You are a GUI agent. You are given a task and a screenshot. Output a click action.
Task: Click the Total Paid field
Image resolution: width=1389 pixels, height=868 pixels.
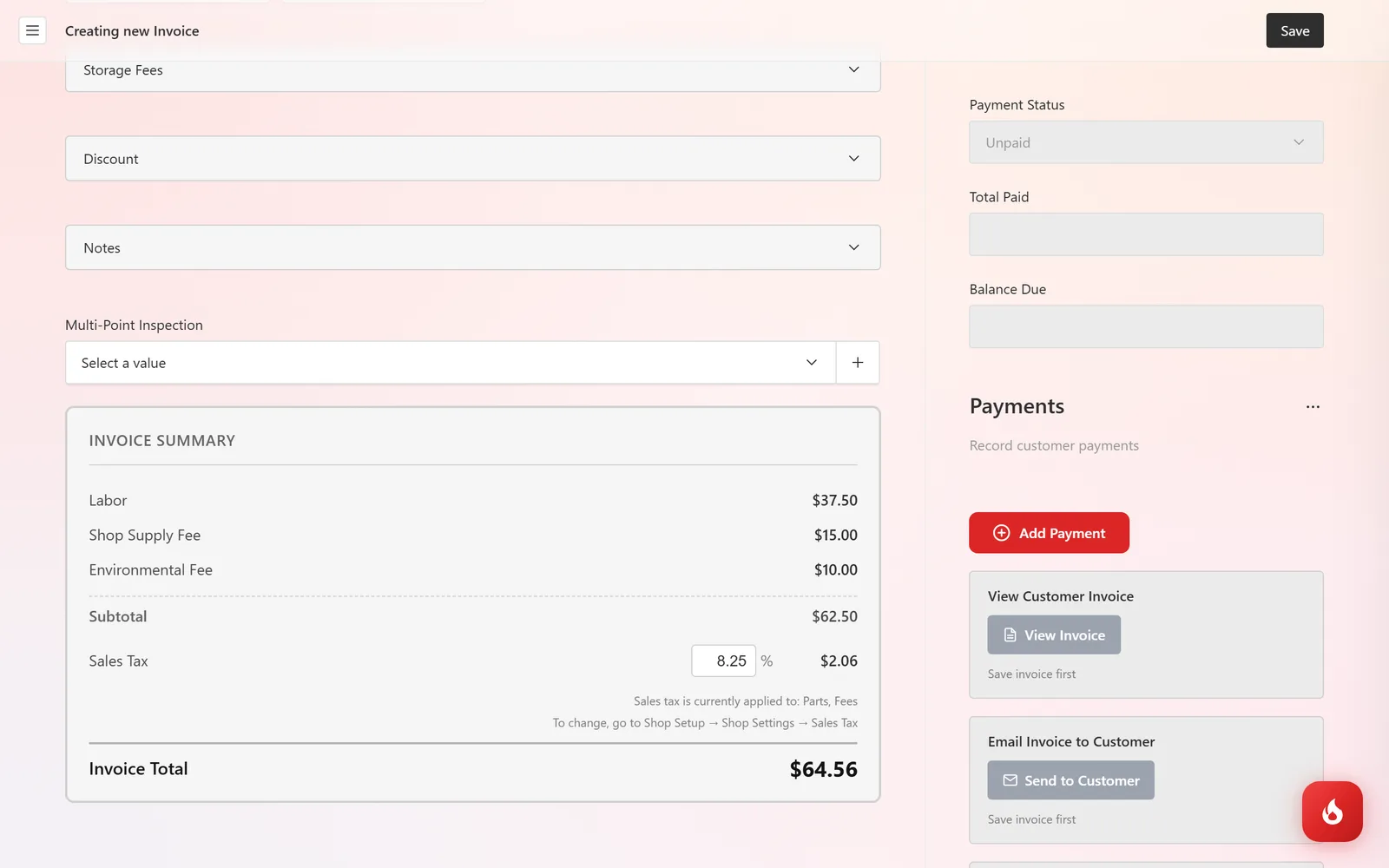pyautogui.click(x=1146, y=234)
